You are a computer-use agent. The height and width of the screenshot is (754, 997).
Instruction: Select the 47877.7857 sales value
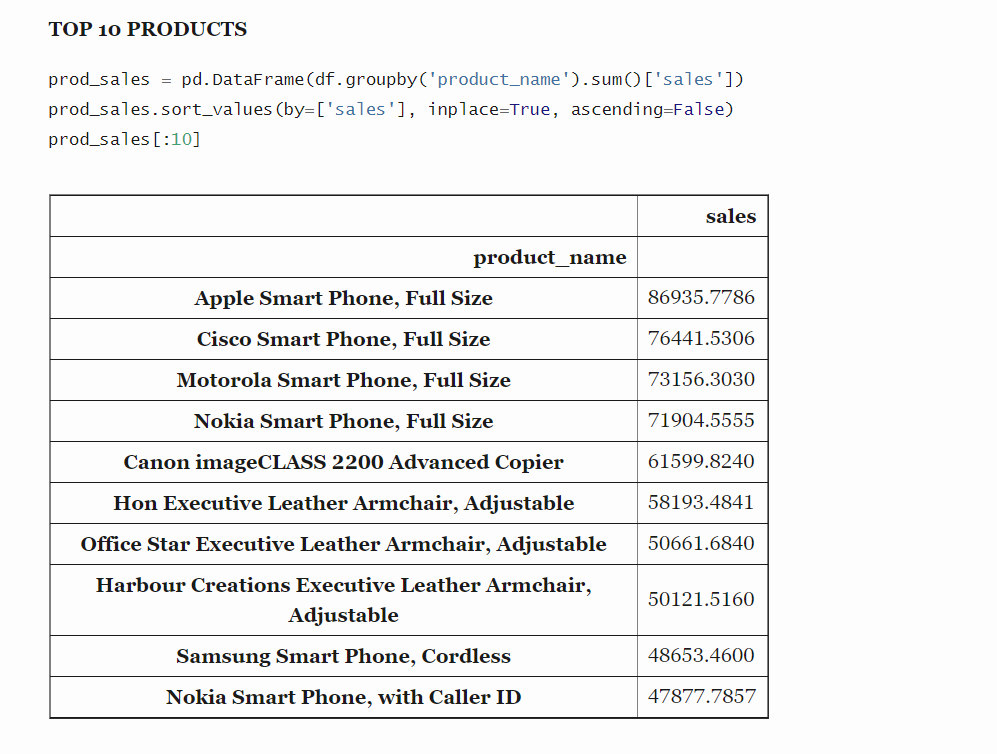701,697
